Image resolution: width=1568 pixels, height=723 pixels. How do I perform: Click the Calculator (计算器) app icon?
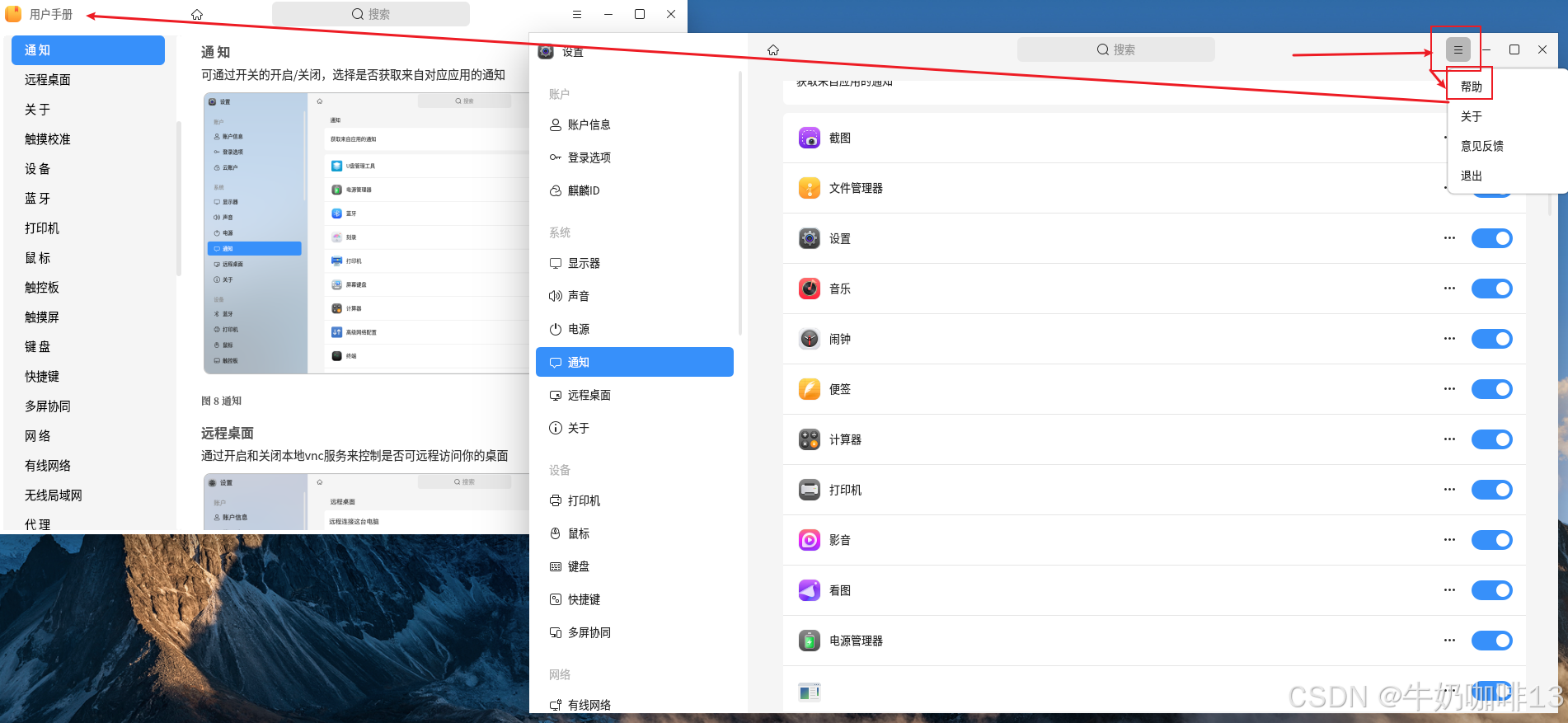810,439
